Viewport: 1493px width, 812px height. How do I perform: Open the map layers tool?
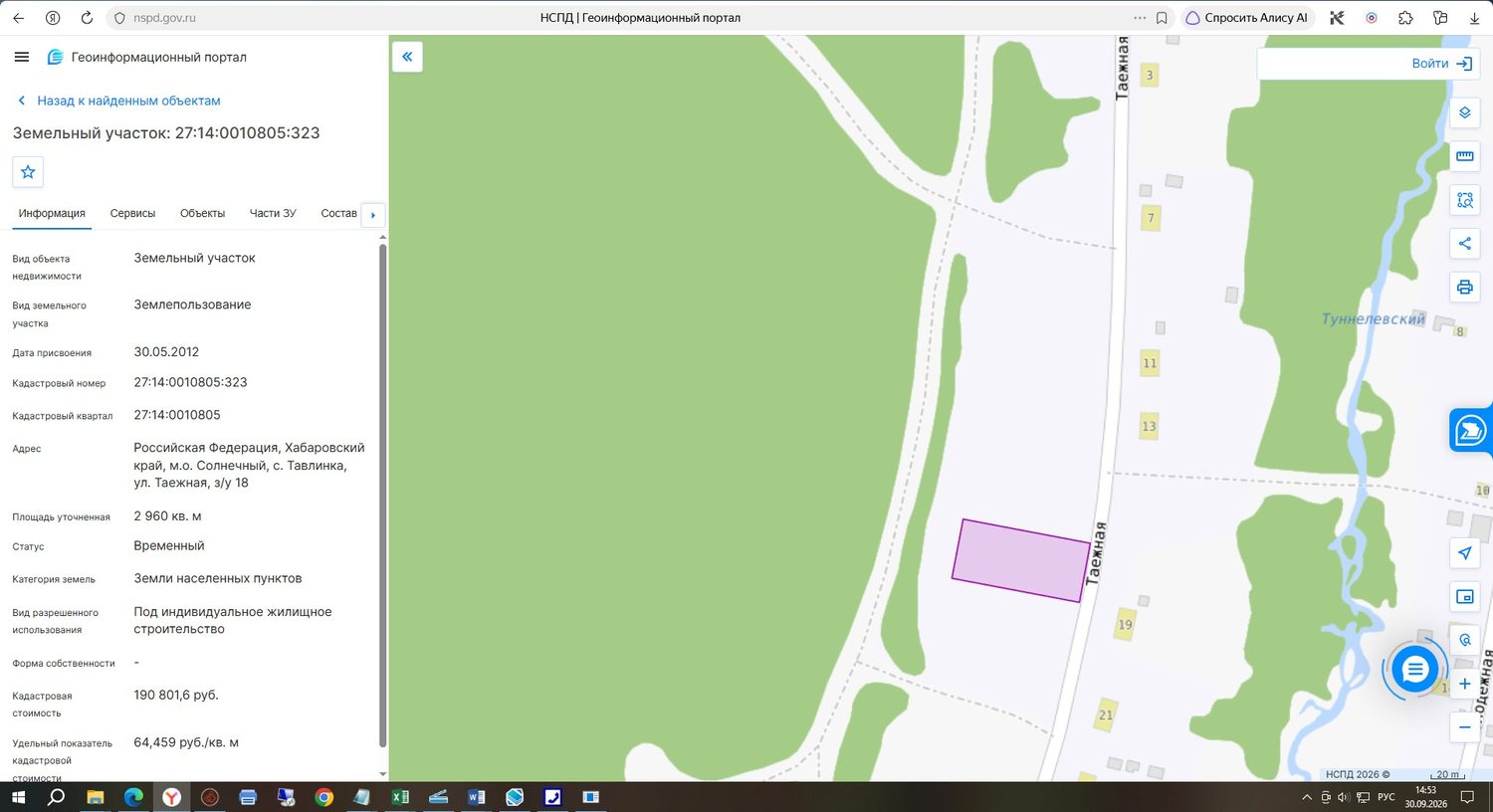click(1465, 112)
